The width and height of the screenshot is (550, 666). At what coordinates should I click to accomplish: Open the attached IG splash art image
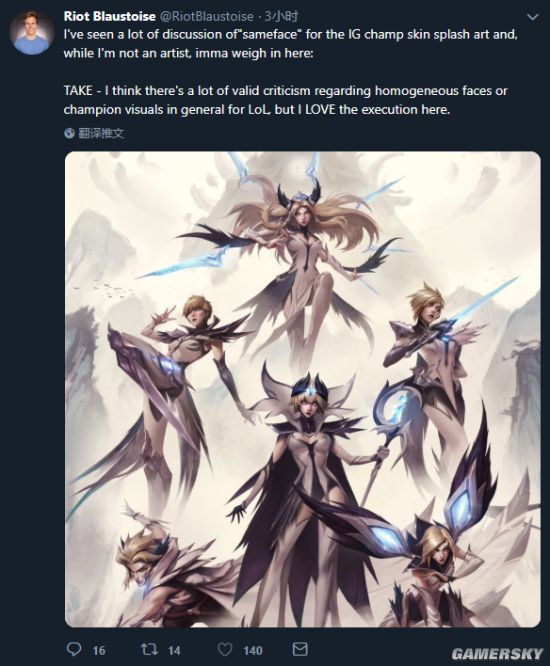pos(302,389)
